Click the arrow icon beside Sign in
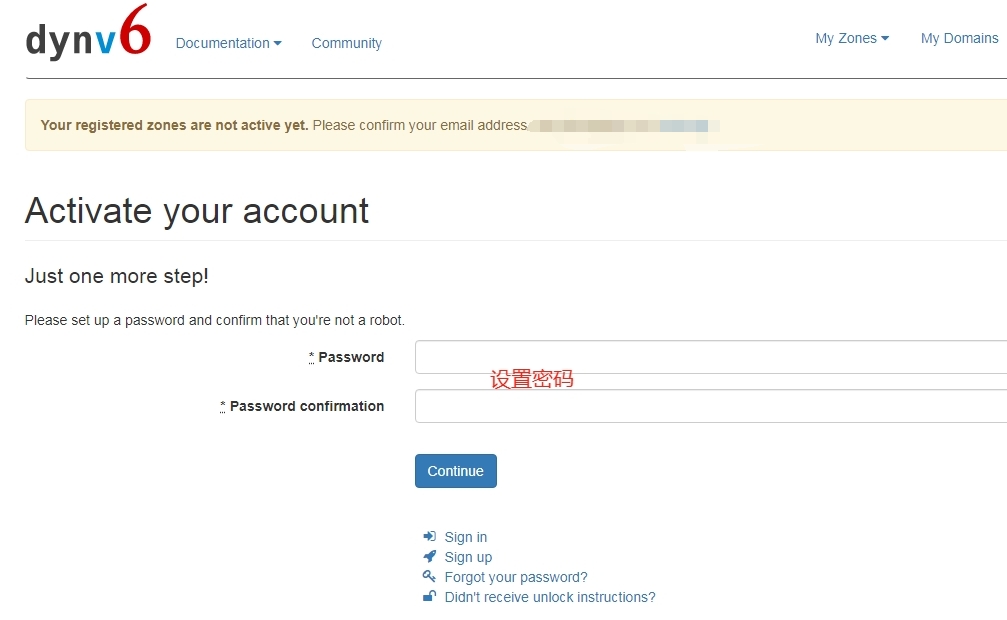The width and height of the screenshot is (1007, 620). (429, 537)
